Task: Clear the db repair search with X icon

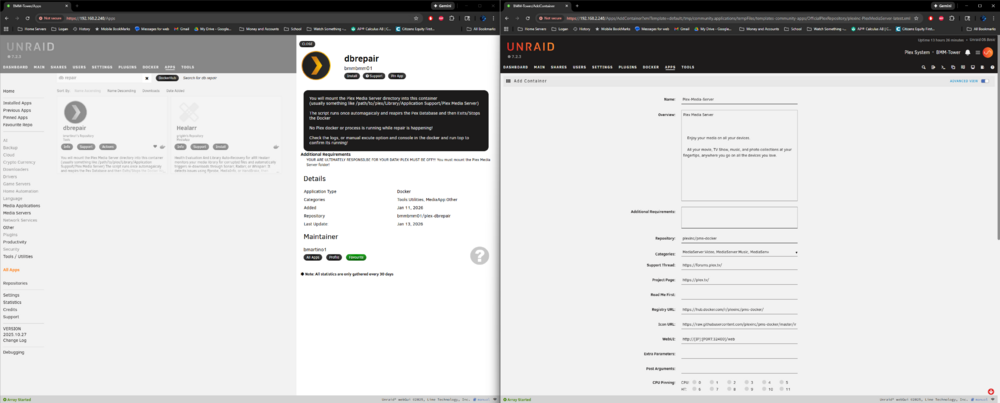Action: [x=147, y=78]
